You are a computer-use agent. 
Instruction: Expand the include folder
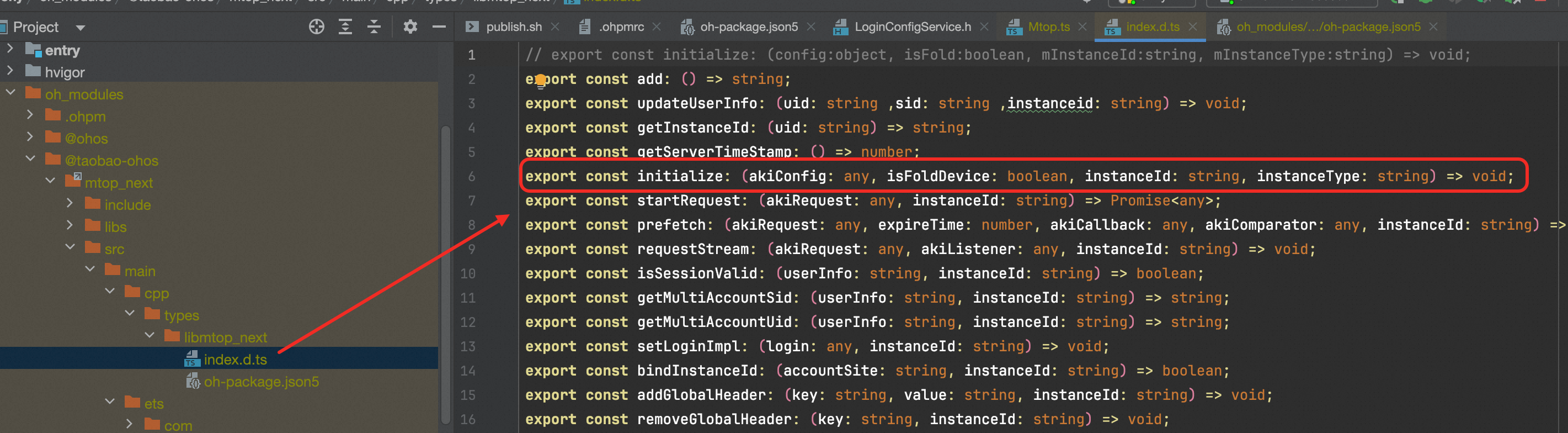70,203
